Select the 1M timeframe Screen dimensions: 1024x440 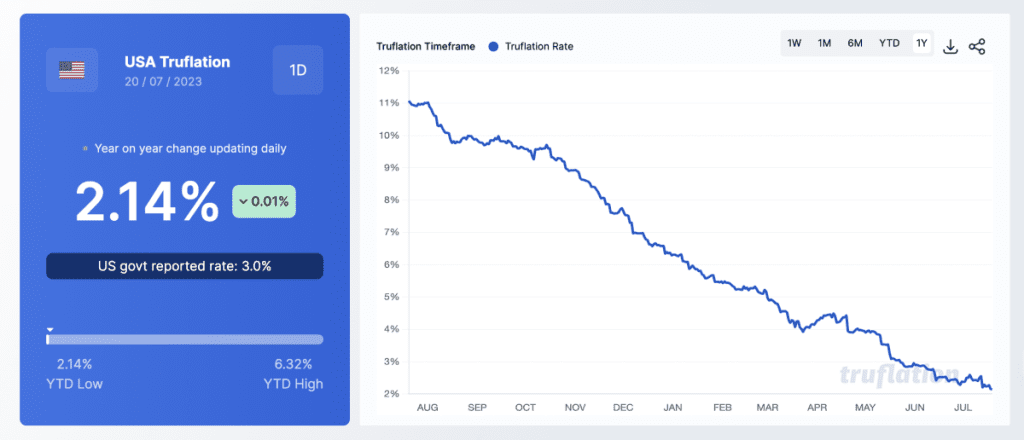tap(824, 44)
